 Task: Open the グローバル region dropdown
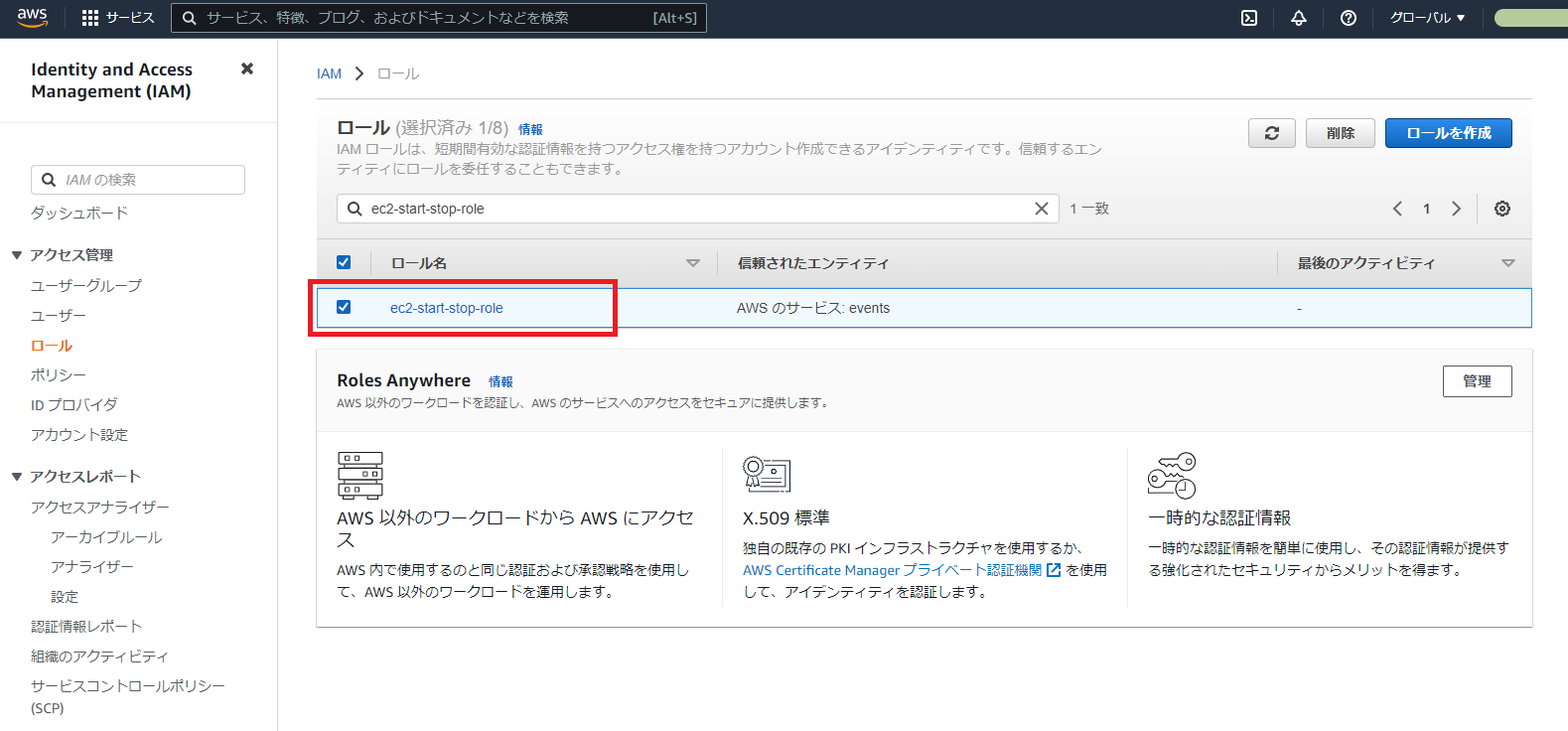[1427, 18]
